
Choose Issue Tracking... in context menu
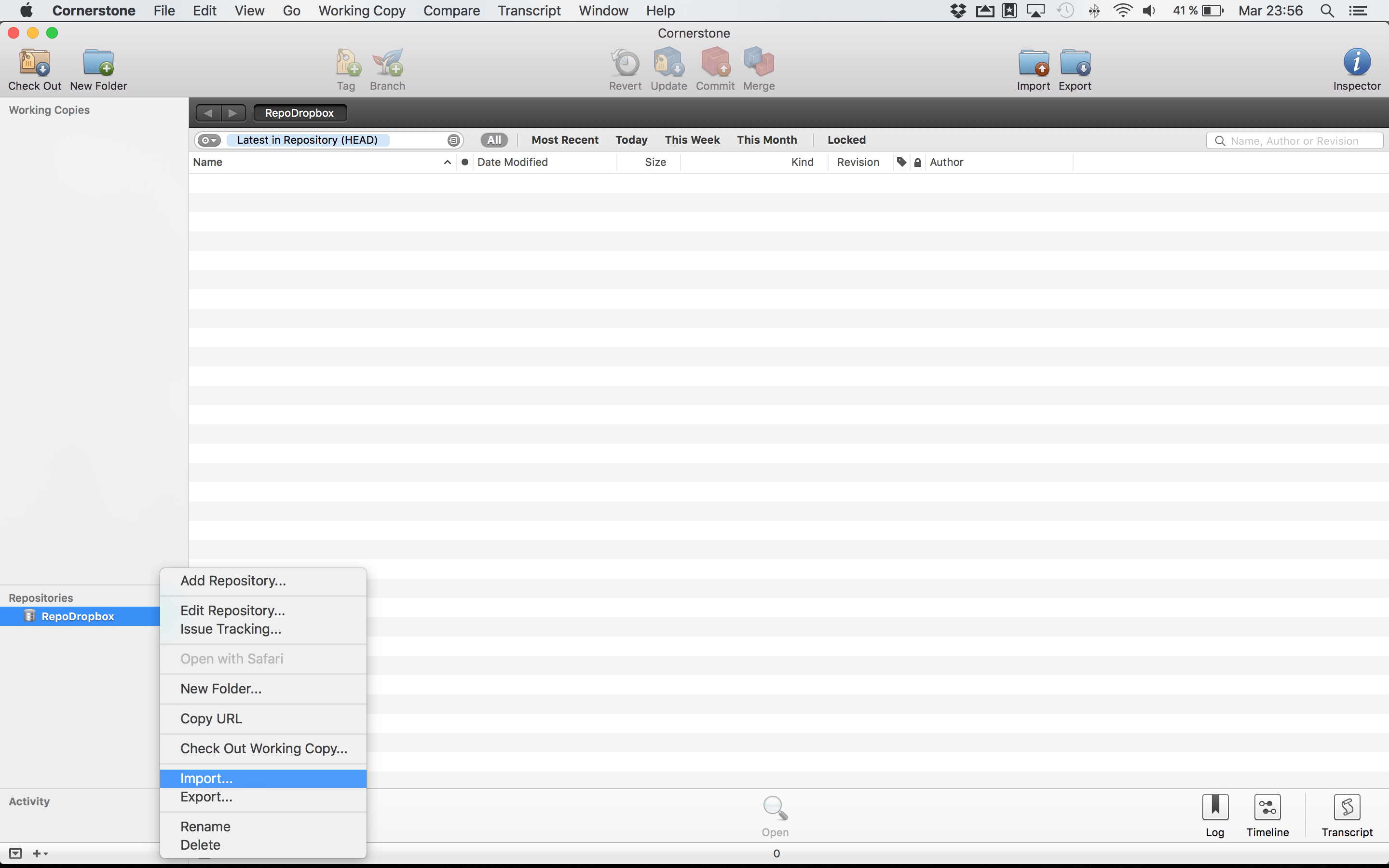[x=263, y=629]
